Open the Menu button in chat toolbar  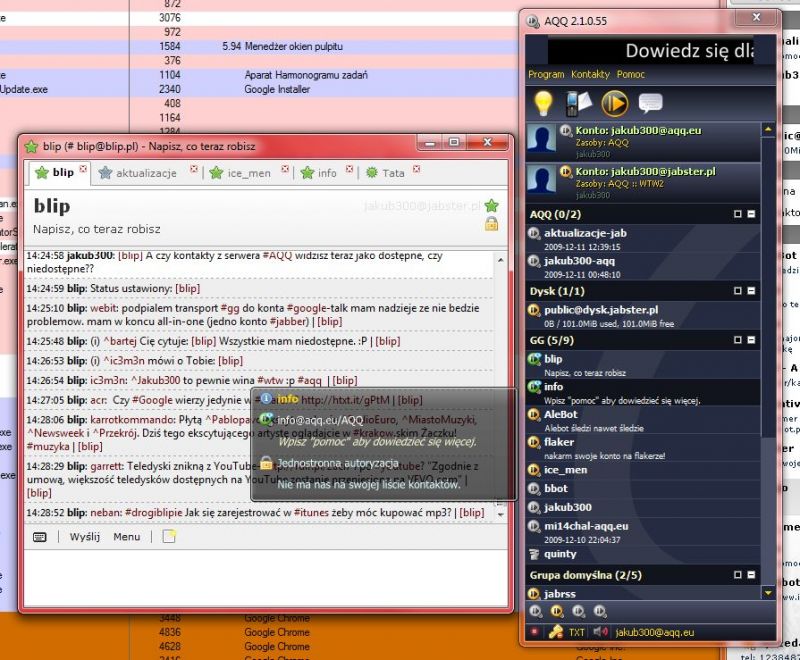[127, 537]
